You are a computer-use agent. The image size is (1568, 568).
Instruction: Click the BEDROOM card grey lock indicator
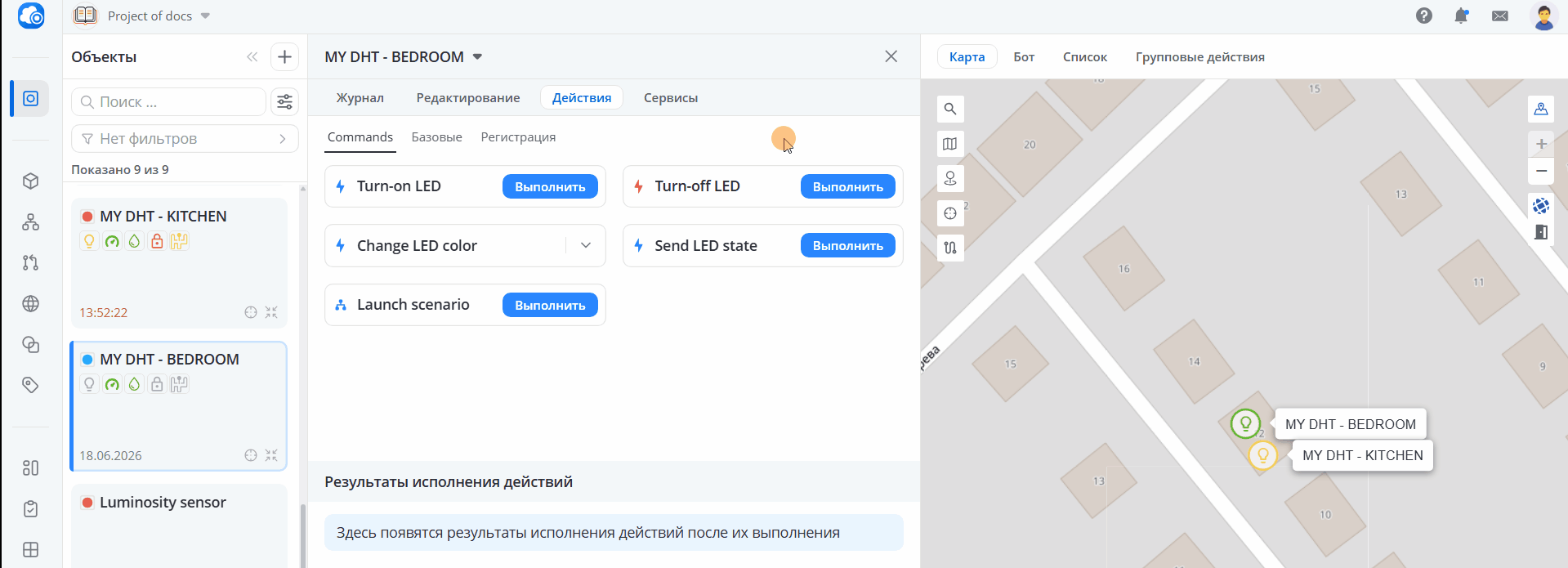[157, 384]
